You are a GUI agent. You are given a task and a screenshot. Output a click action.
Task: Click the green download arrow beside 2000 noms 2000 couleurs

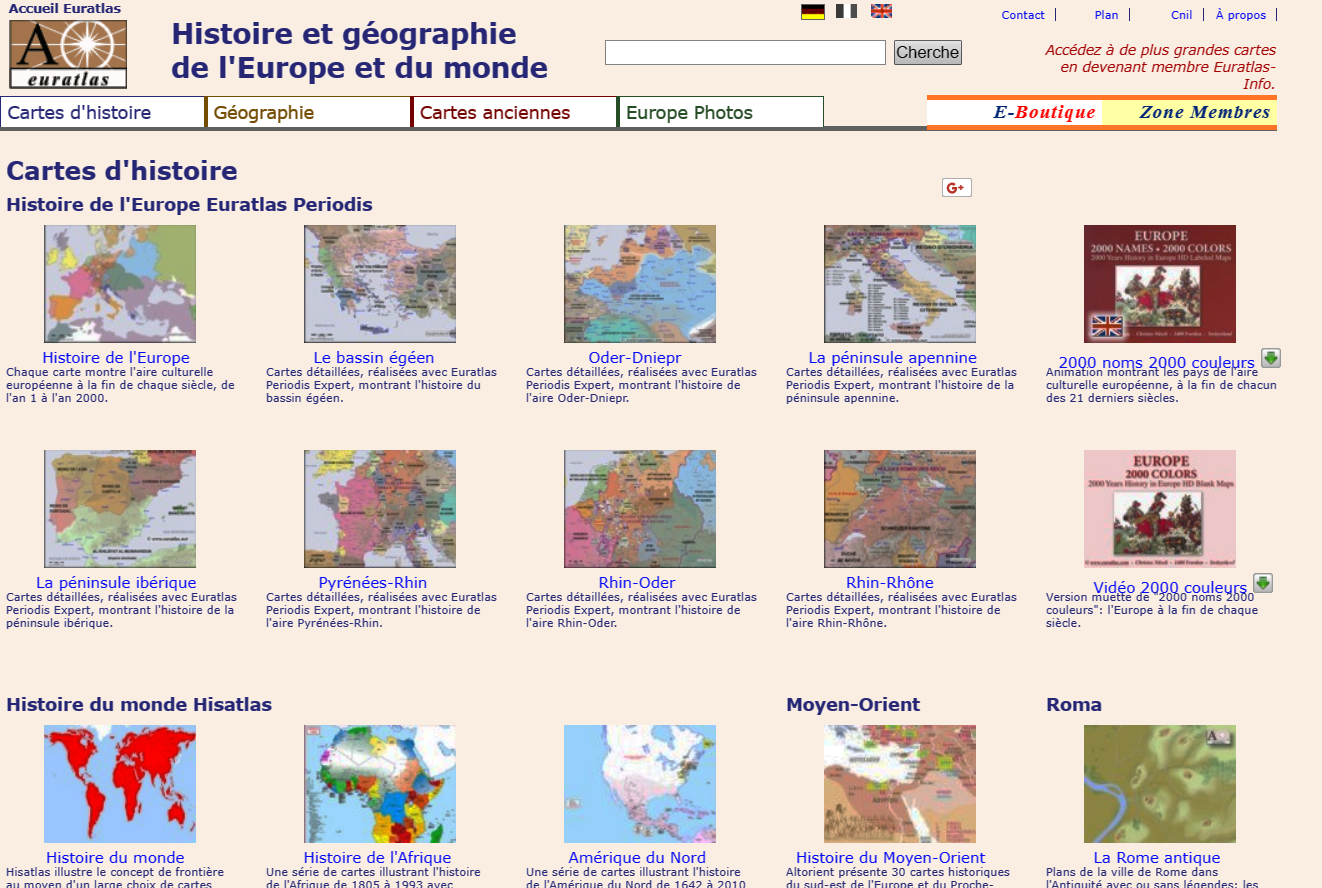1271,358
